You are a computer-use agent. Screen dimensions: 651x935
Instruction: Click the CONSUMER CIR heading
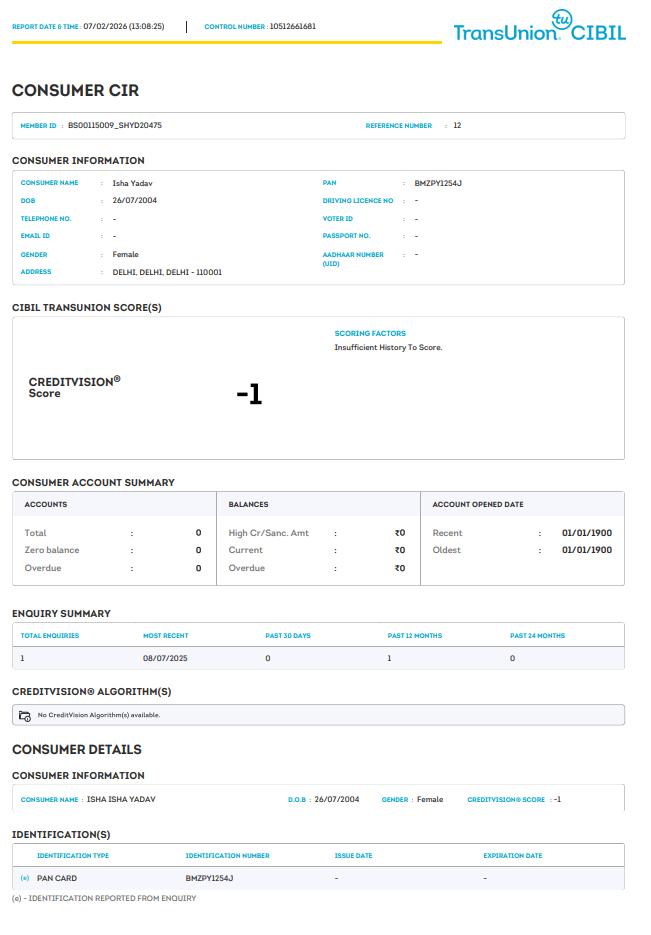76,91
